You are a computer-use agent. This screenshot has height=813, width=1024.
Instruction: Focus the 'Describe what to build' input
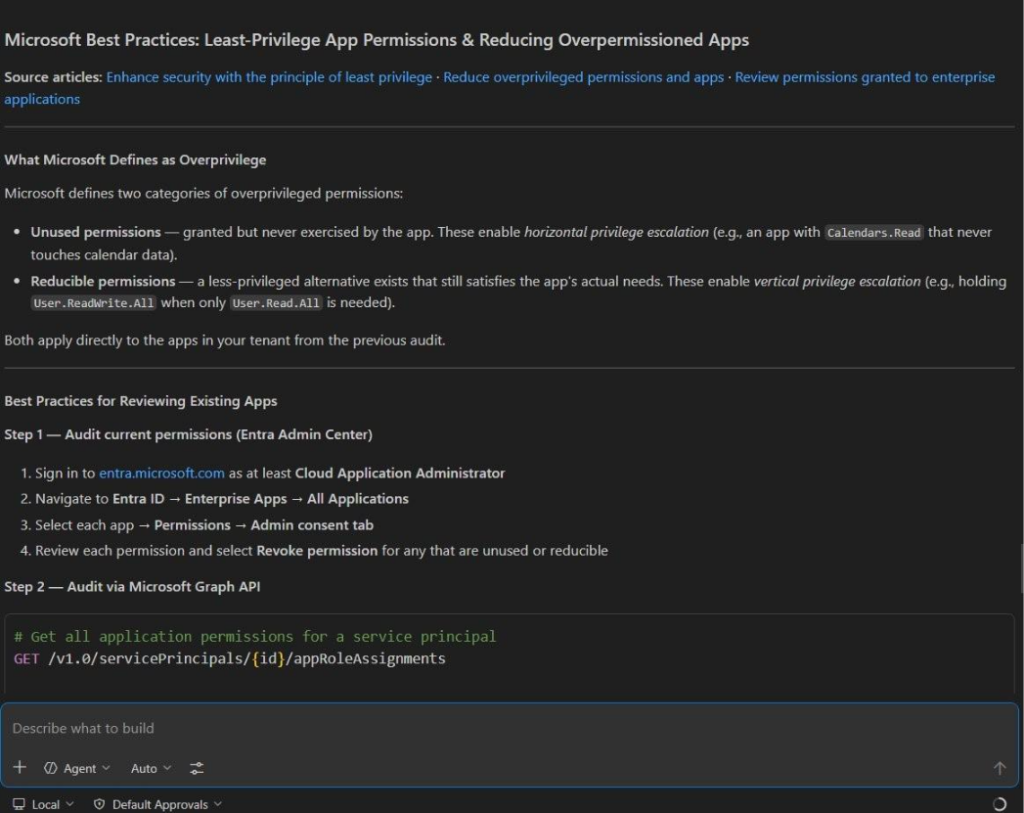[500, 728]
